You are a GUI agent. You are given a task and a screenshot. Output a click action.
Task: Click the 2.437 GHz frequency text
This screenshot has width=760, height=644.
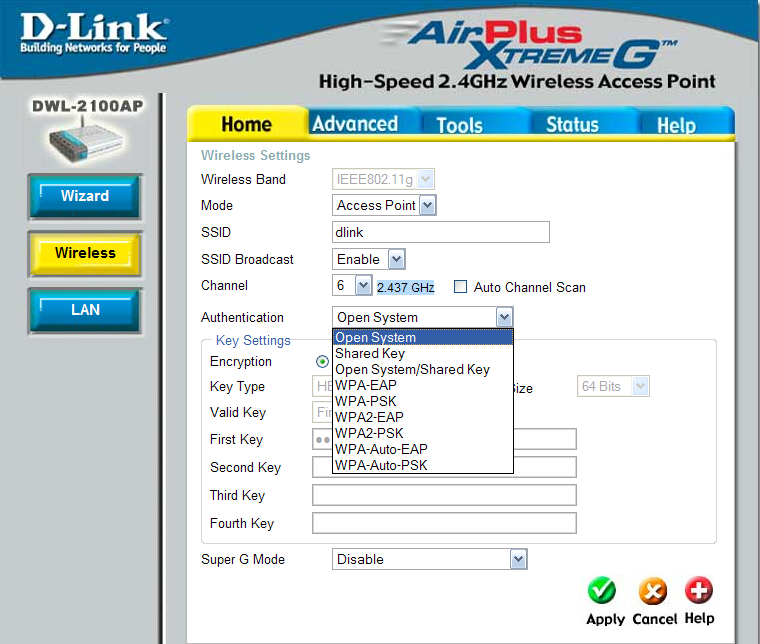click(x=406, y=287)
